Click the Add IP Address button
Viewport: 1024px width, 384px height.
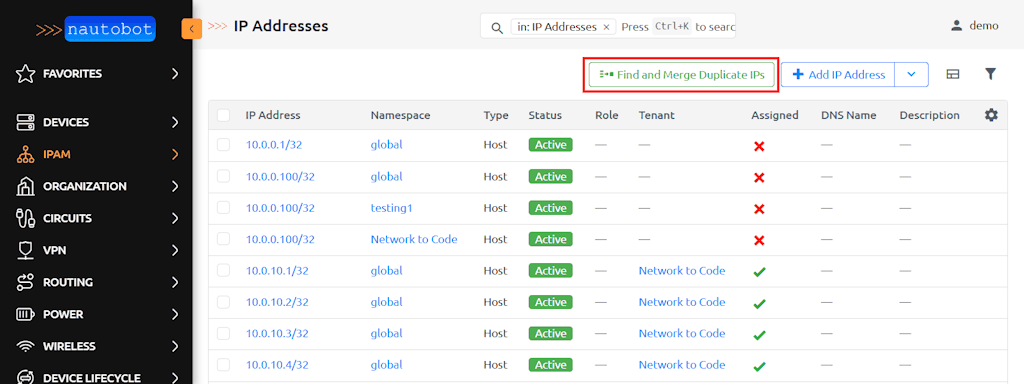pos(838,74)
